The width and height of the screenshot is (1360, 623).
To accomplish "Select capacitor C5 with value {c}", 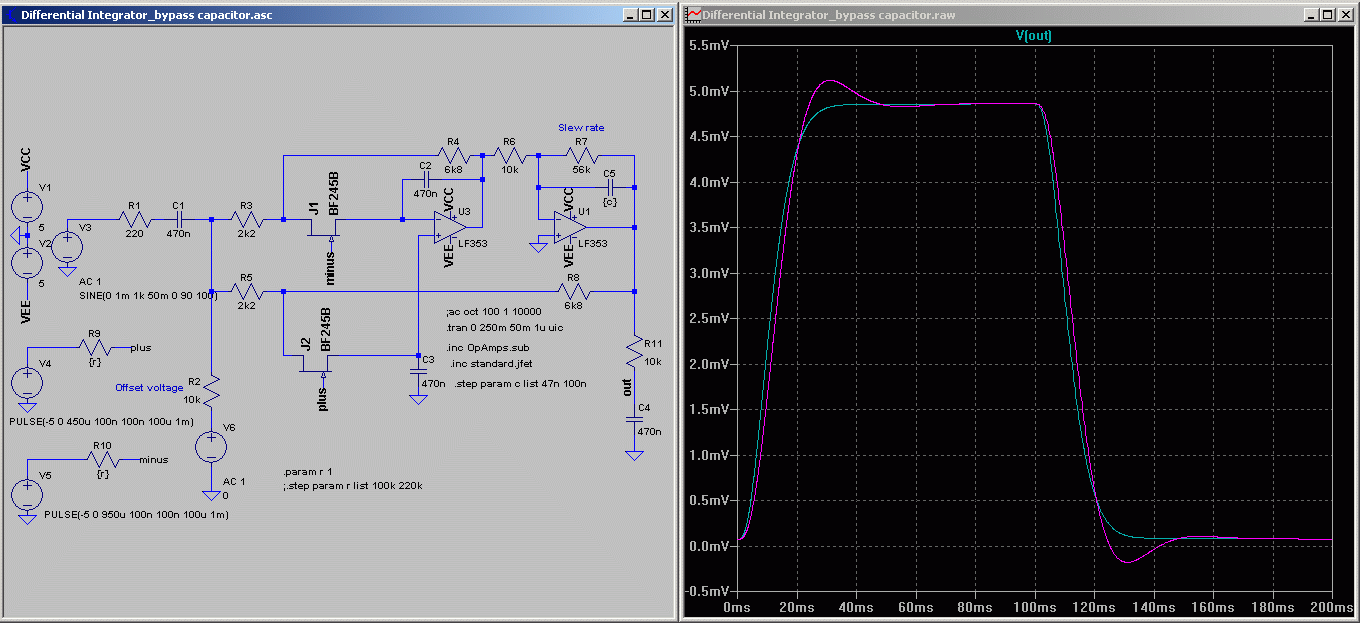I will pos(609,186).
